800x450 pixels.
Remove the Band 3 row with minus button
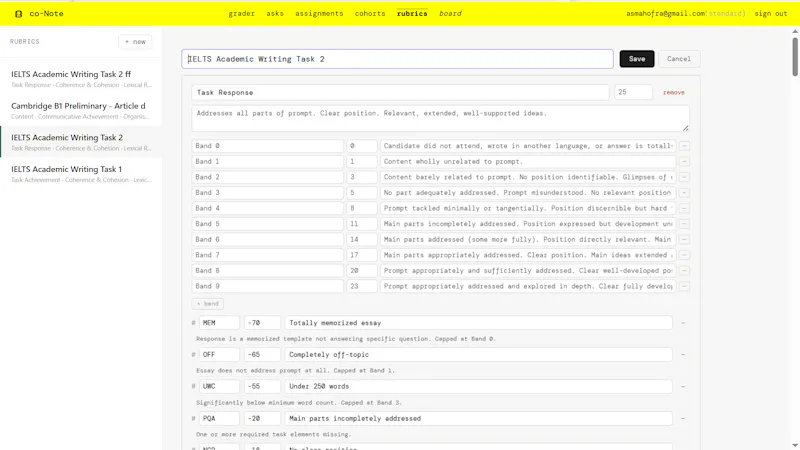[x=684, y=193]
